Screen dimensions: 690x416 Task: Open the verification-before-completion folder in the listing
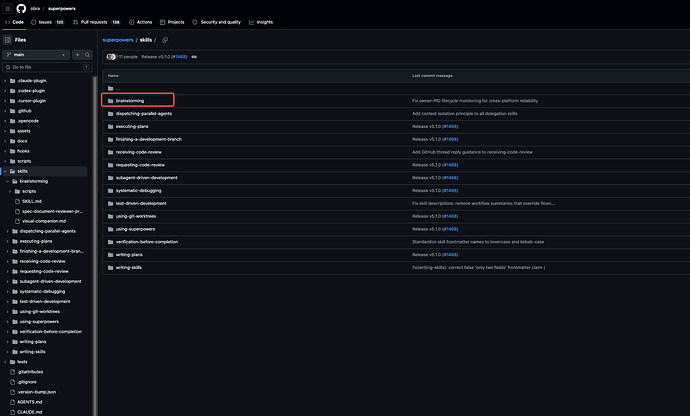(x=147, y=242)
